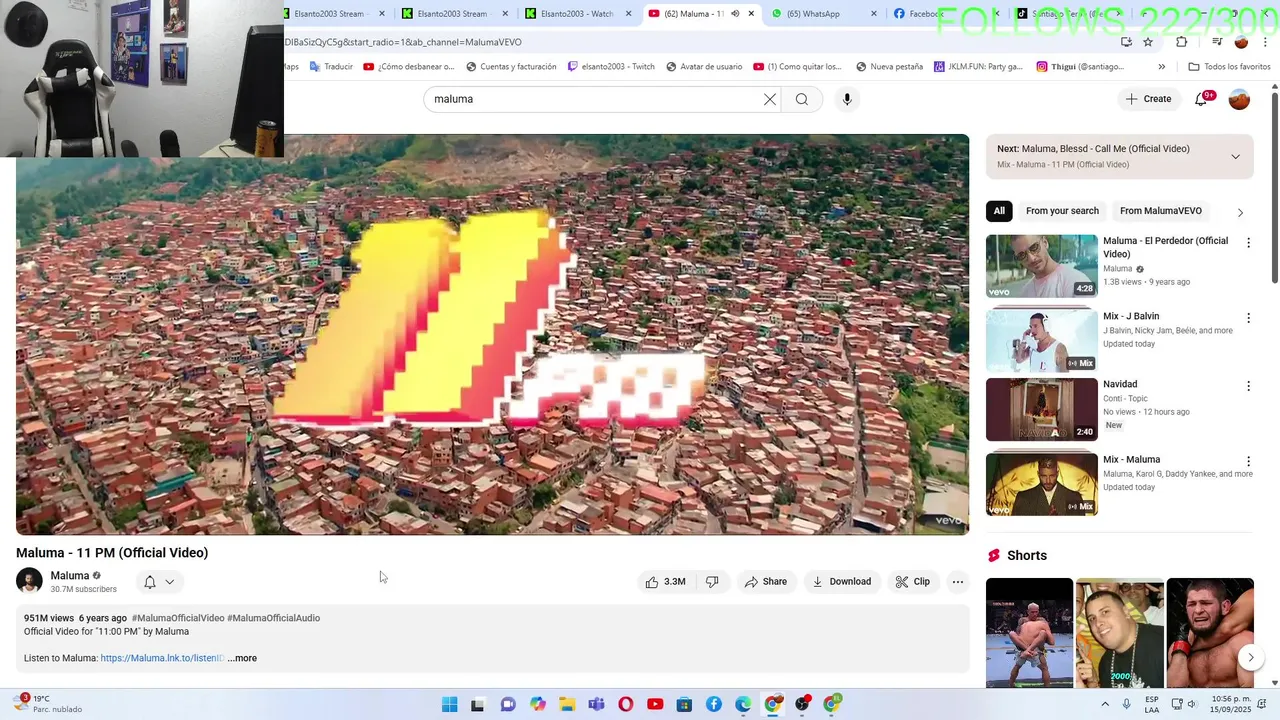Open subscription notification bell dropdown
This screenshot has width=1280, height=720.
158,582
